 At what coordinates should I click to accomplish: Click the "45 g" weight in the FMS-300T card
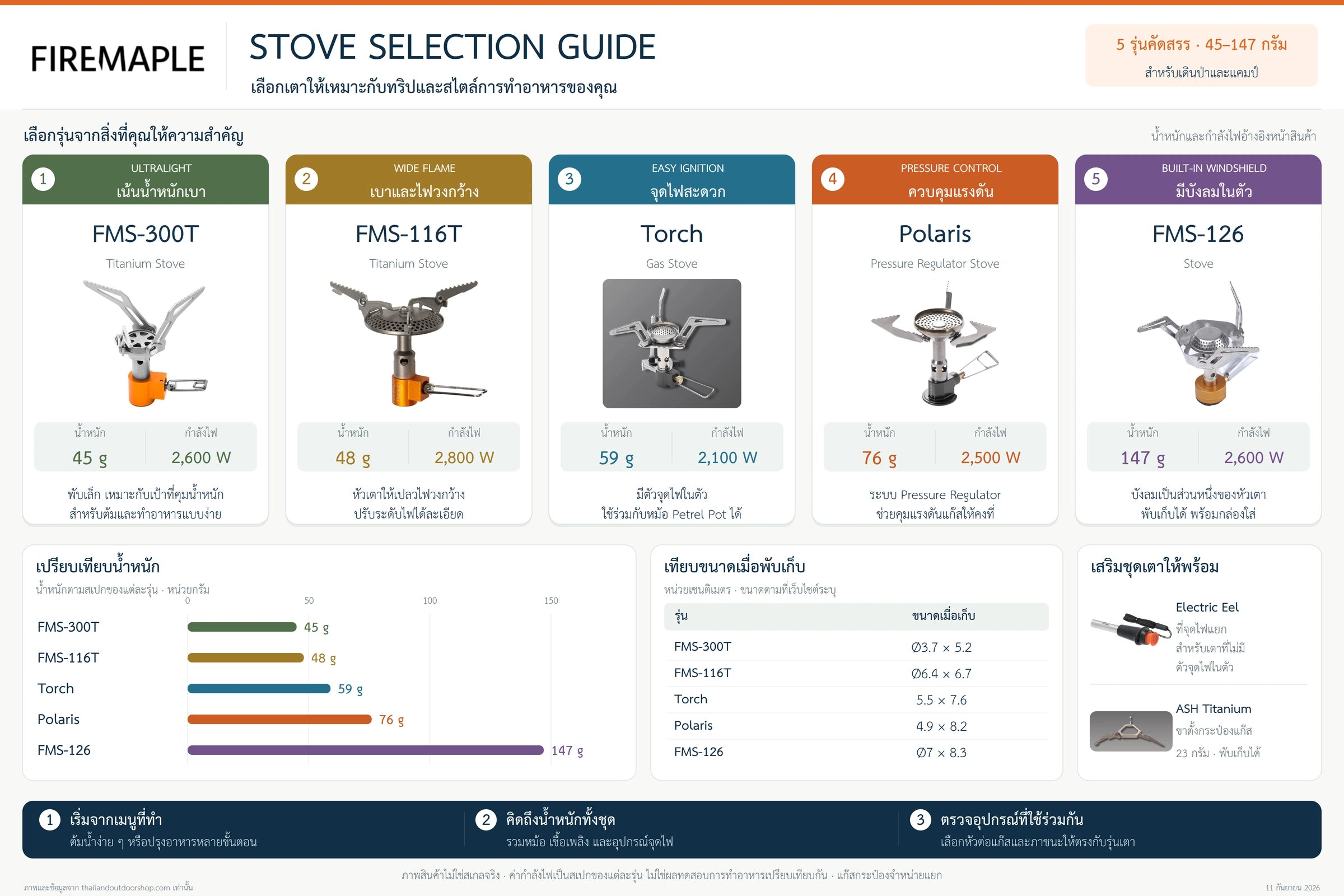90,458
